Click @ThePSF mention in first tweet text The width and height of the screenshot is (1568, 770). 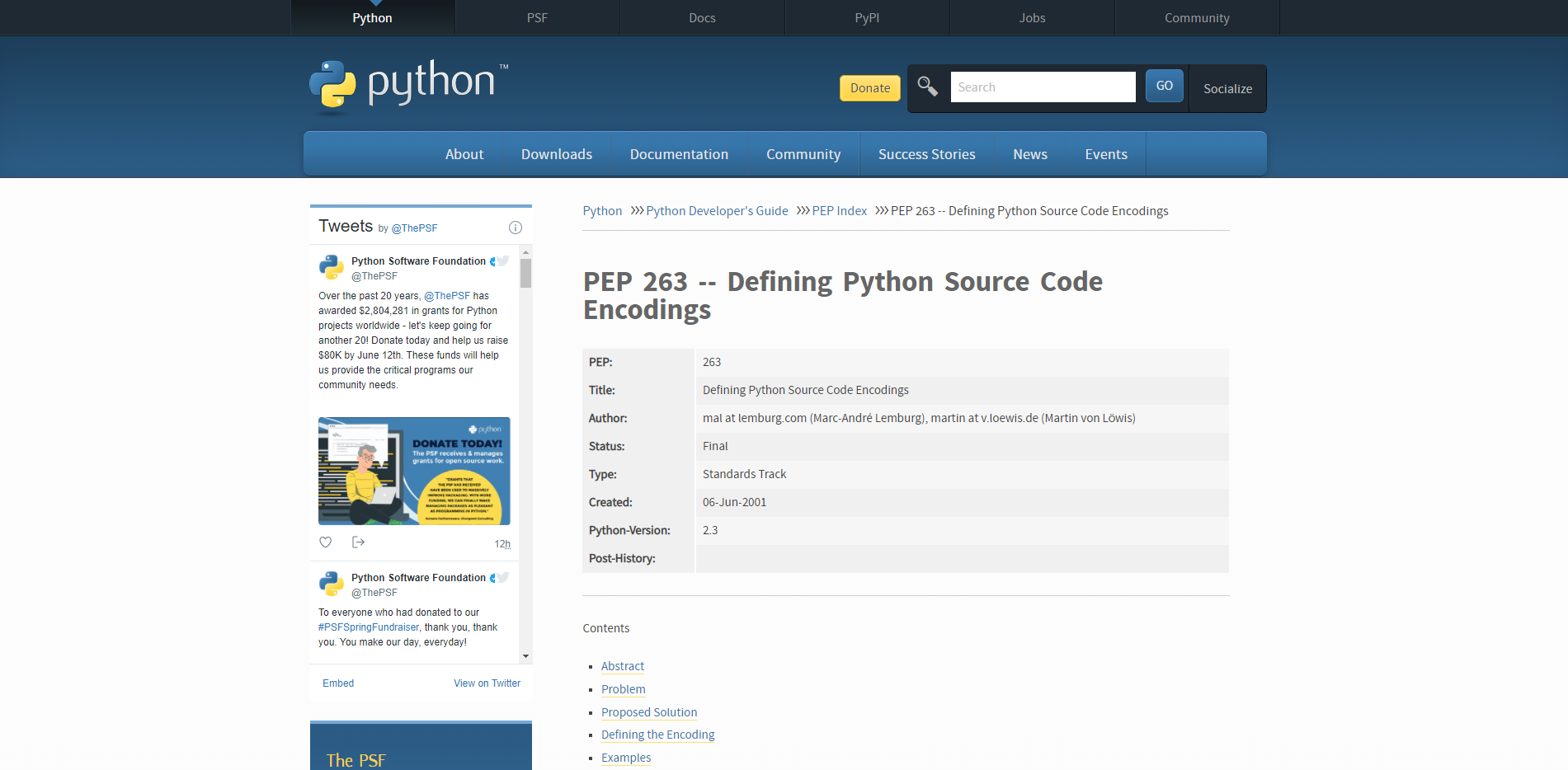447,296
